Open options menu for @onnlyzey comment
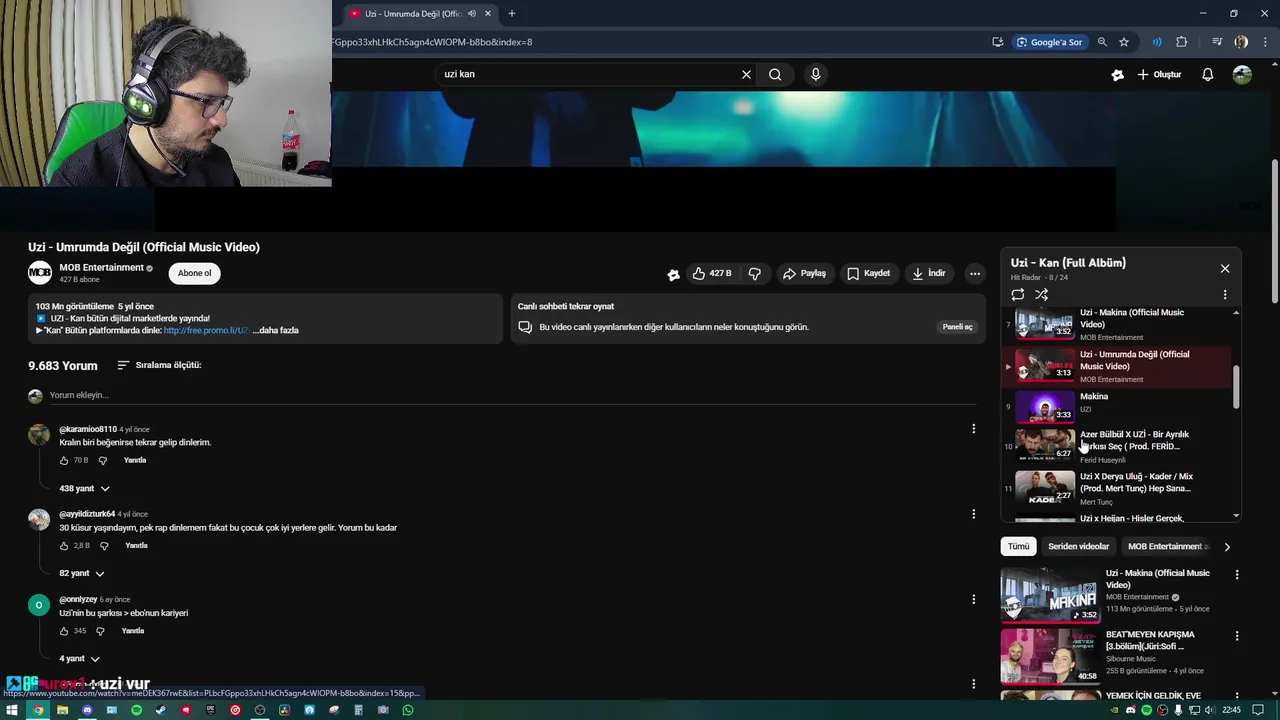Image resolution: width=1280 pixels, height=720 pixels. 973,599
